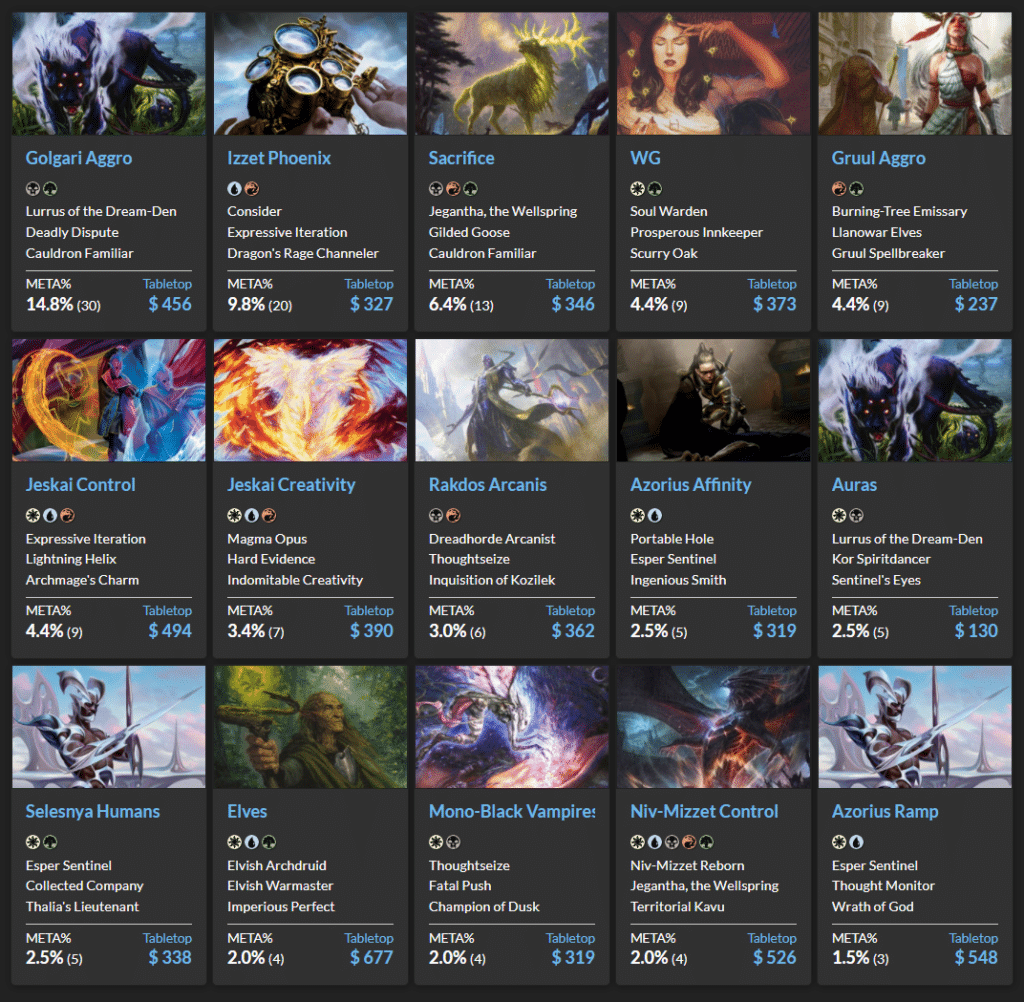
Task: Click the blue mana icon under Izzet Phoenix
Action: [234, 188]
